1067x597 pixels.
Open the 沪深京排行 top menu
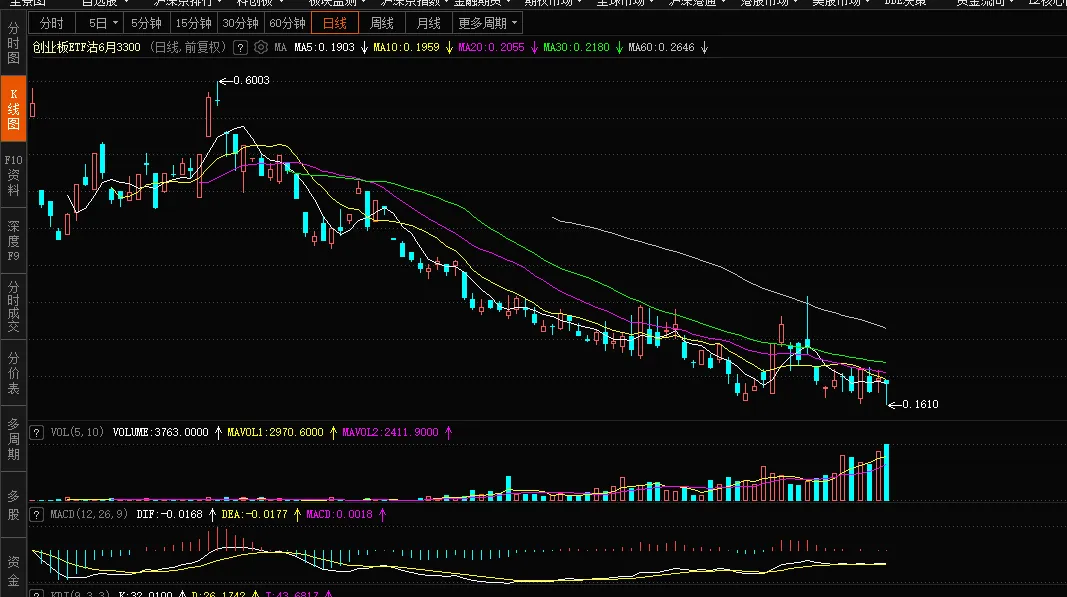coord(188,3)
